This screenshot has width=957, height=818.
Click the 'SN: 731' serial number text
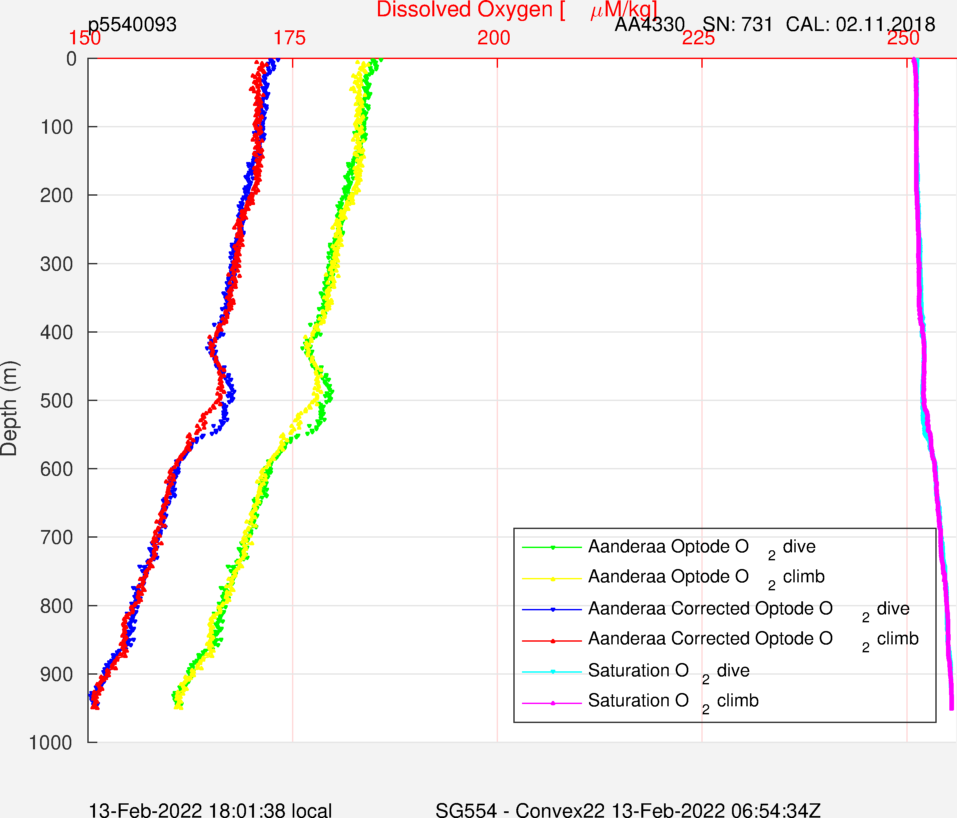coord(737,24)
